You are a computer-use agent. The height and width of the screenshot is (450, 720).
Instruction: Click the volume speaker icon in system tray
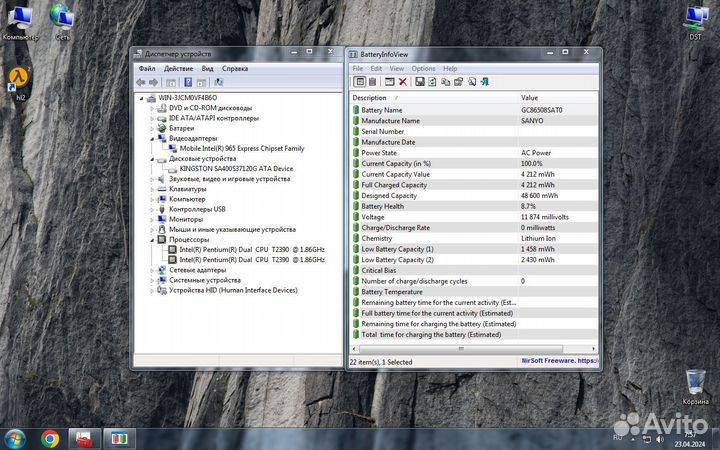(x=660, y=439)
